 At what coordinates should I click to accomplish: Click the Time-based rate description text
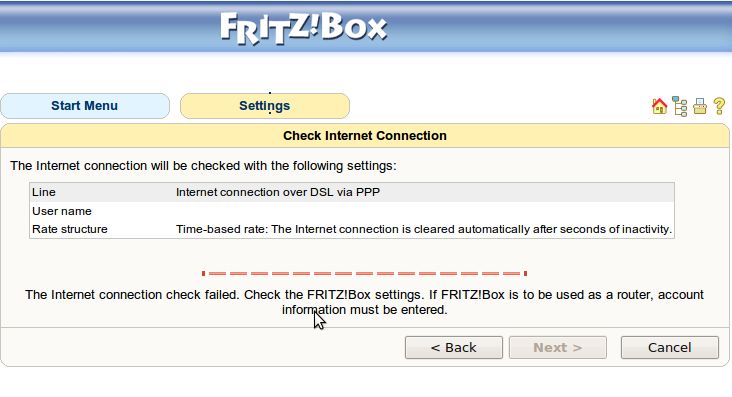[x=424, y=229]
